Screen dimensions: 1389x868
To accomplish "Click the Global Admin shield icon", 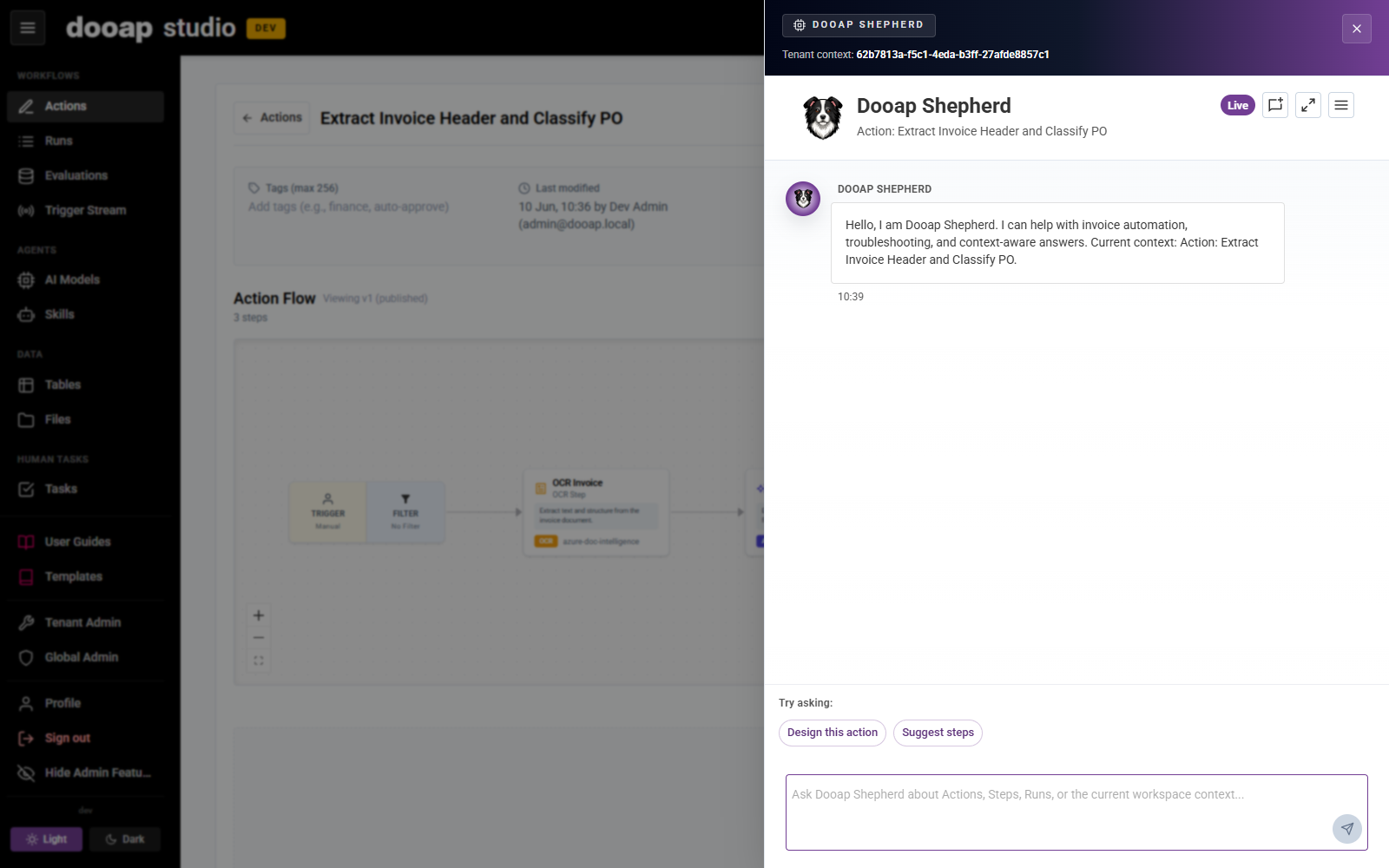I will tap(26, 657).
